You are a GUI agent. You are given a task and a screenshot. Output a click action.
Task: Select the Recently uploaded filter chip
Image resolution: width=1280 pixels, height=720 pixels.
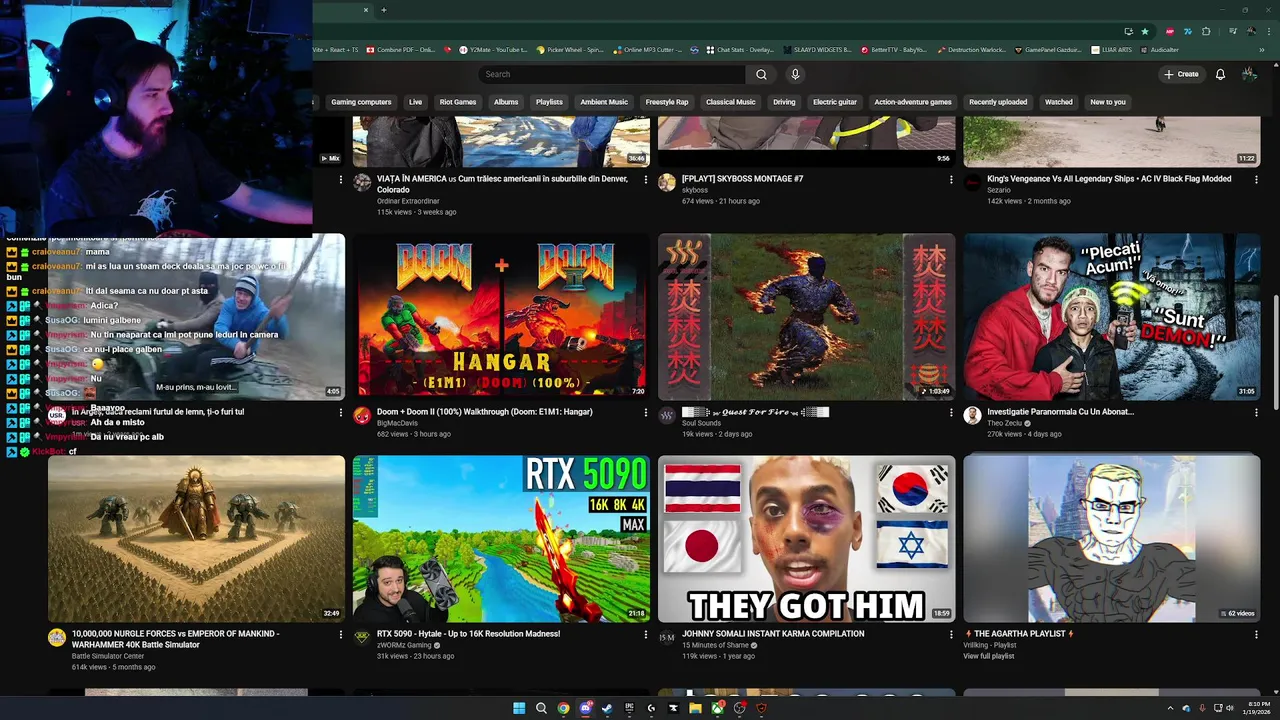(x=998, y=102)
